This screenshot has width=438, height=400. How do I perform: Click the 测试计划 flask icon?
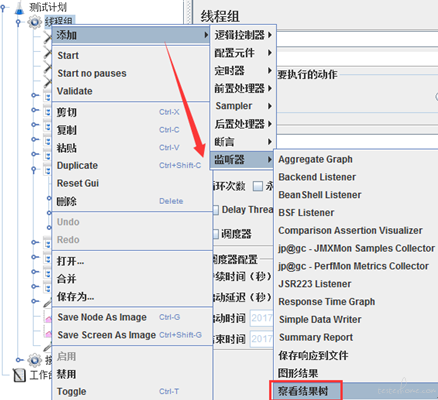(19, 8)
